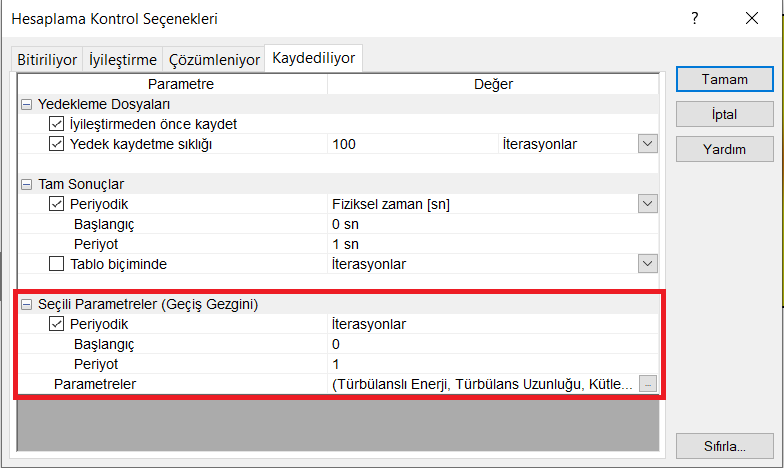
Task: Toggle İyileştirmeden önce kaydet checkbox
Action: (57, 124)
